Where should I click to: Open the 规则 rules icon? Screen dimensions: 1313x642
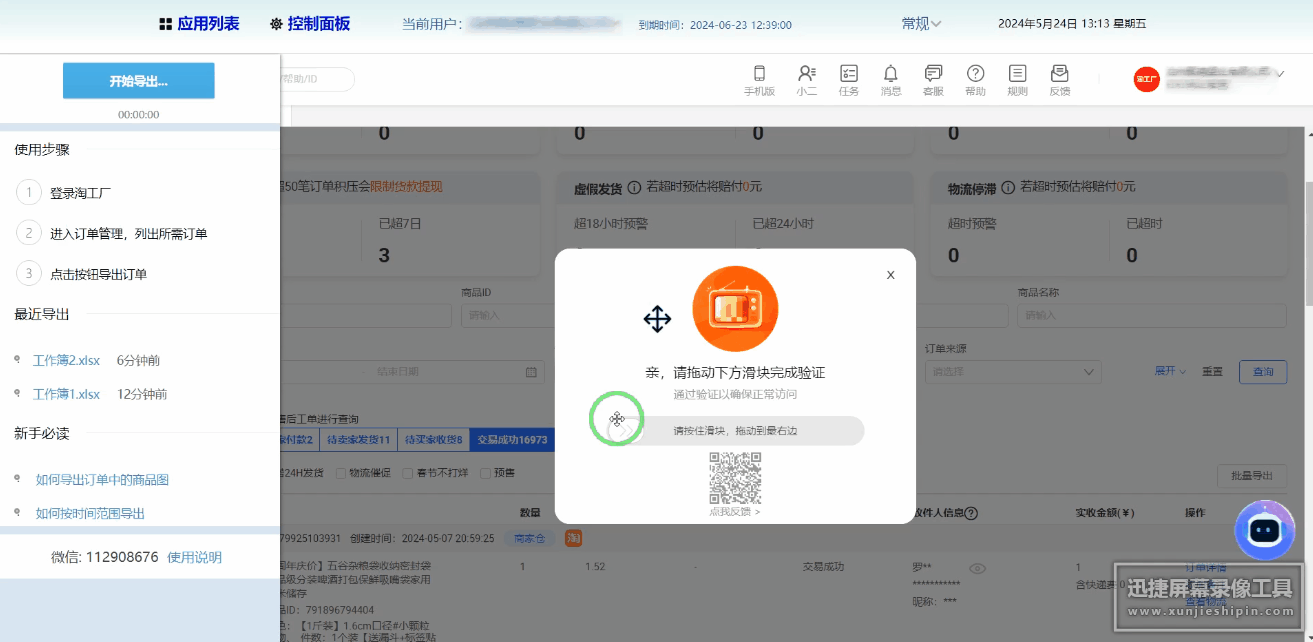point(1018,79)
